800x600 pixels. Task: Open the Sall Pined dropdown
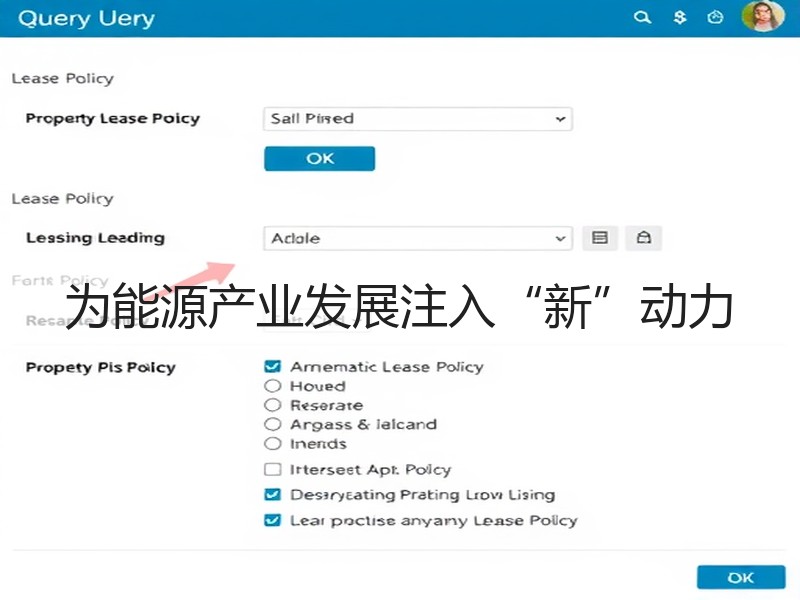(418, 119)
